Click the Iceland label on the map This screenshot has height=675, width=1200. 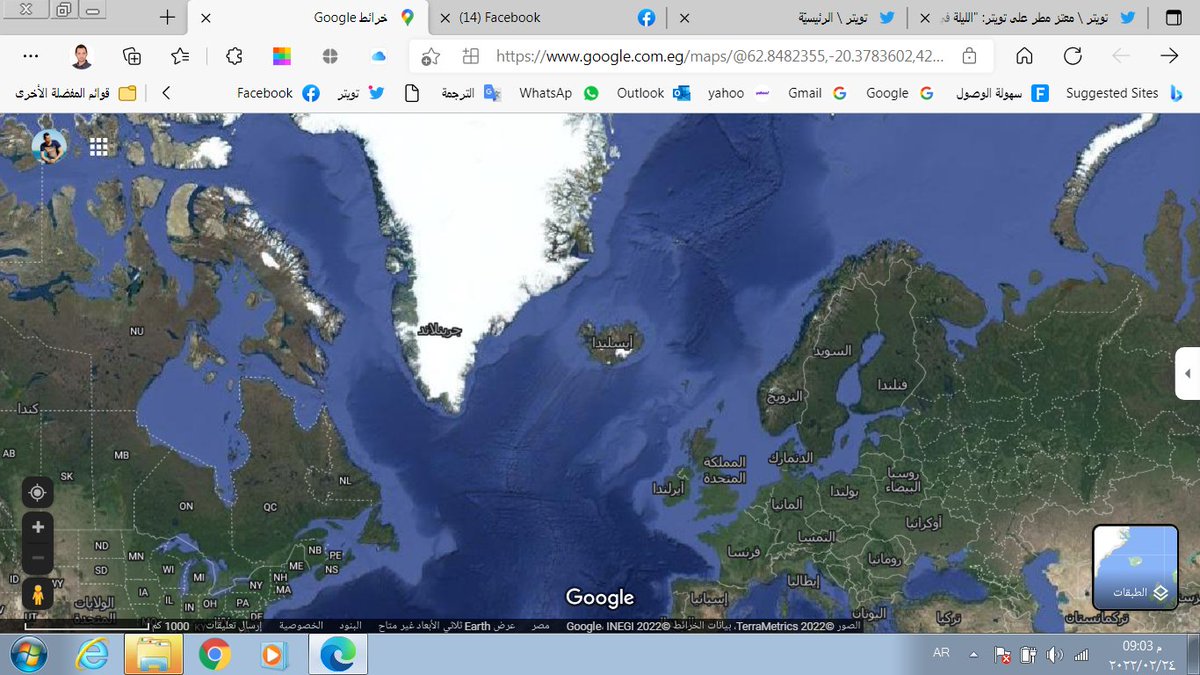click(613, 343)
